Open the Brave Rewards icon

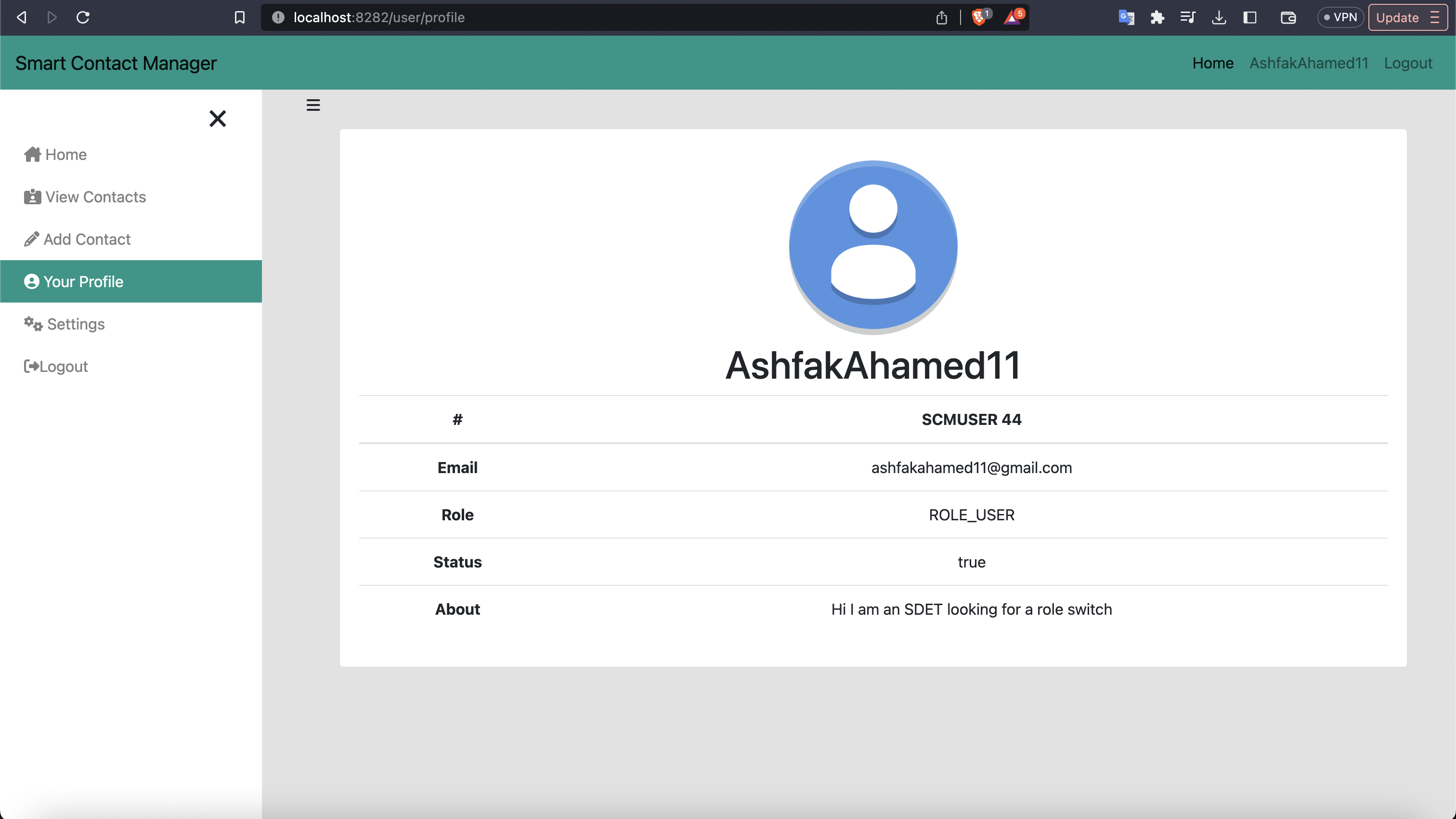tap(1012, 17)
